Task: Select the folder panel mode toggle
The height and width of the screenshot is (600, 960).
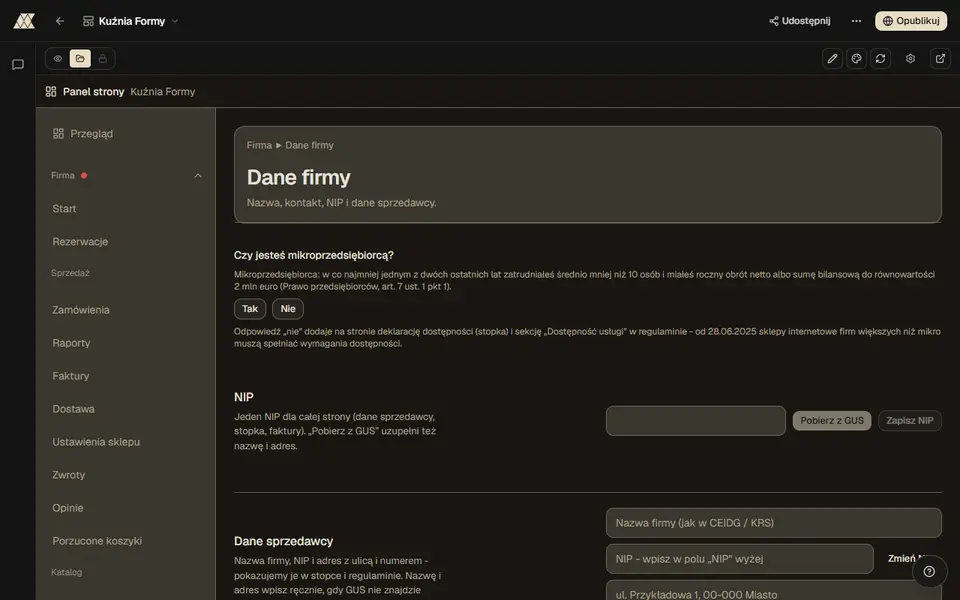Action: (80, 59)
